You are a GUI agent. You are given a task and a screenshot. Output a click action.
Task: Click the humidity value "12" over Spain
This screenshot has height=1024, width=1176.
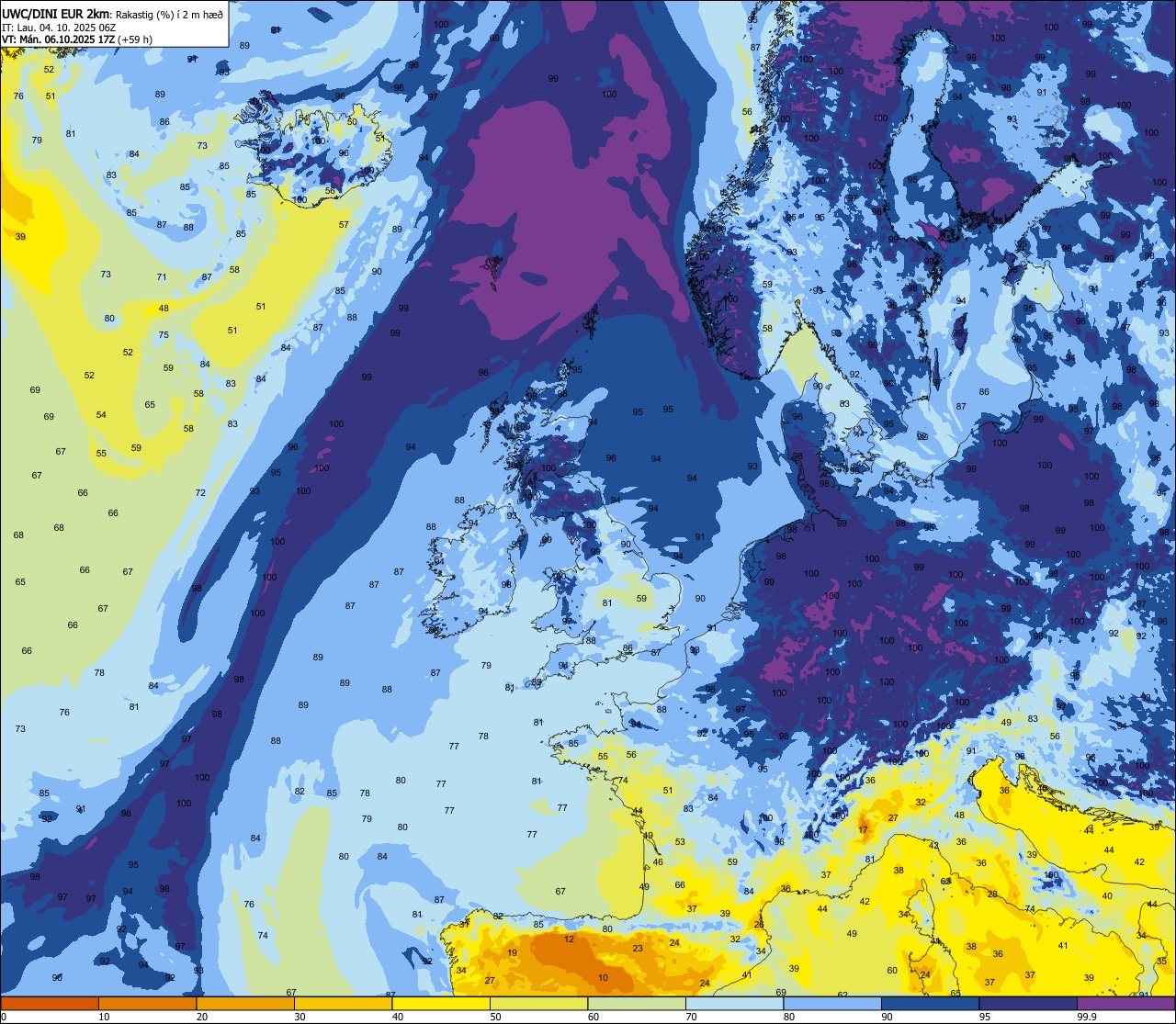tap(570, 939)
